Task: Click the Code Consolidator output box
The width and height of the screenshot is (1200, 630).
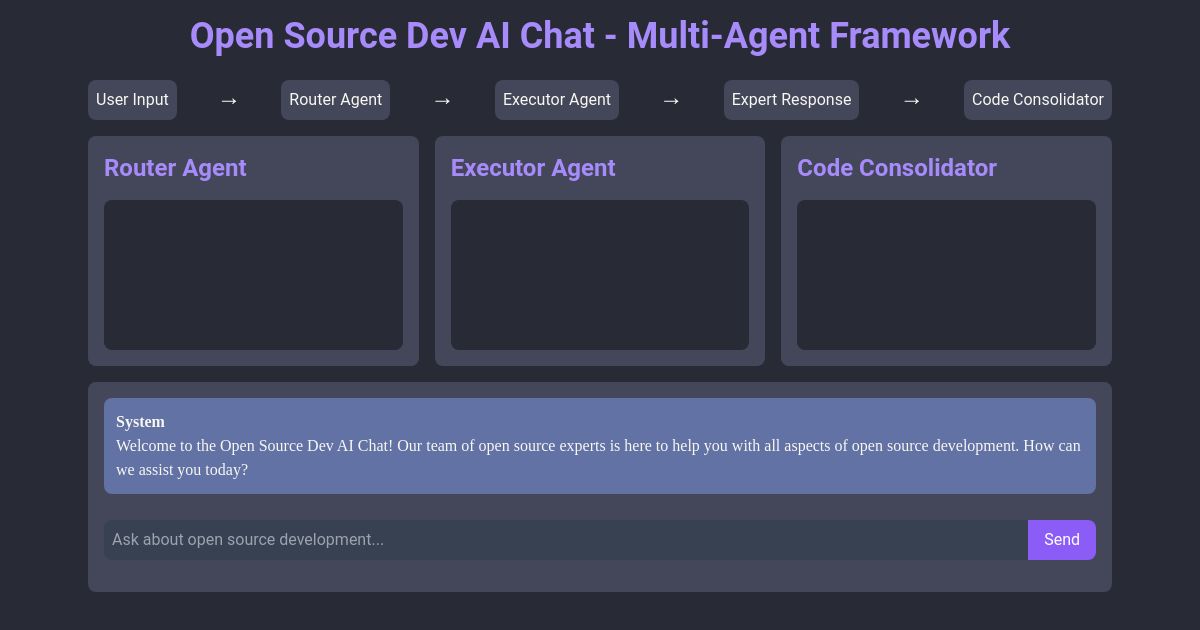Action: point(946,275)
